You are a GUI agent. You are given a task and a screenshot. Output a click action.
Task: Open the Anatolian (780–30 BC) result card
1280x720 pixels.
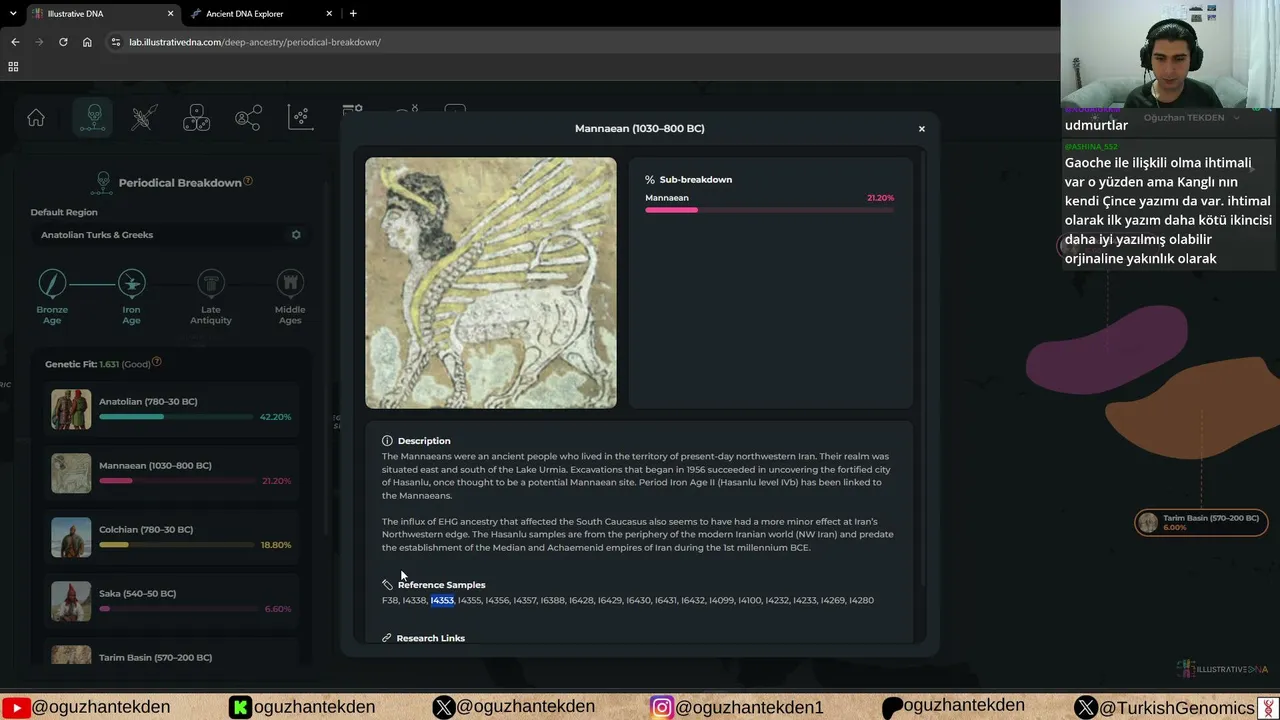coord(171,410)
